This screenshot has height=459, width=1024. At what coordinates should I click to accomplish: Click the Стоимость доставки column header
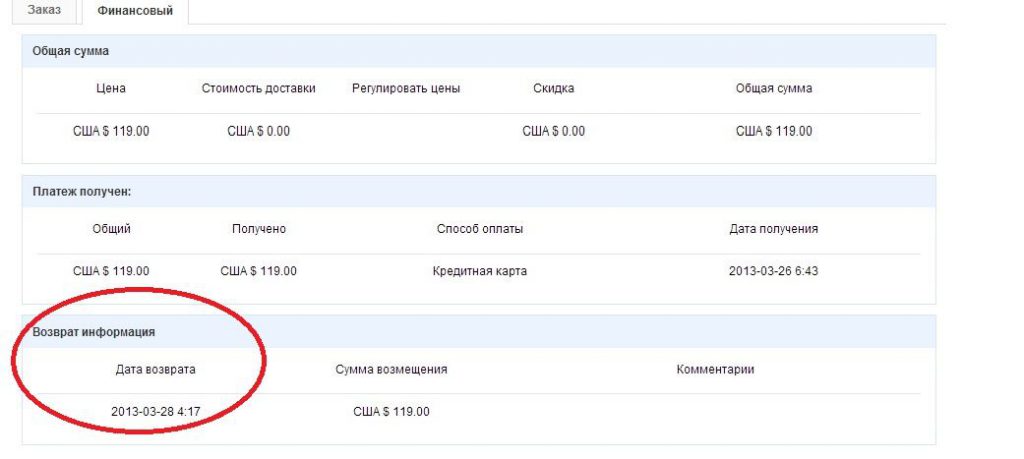pos(259,88)
